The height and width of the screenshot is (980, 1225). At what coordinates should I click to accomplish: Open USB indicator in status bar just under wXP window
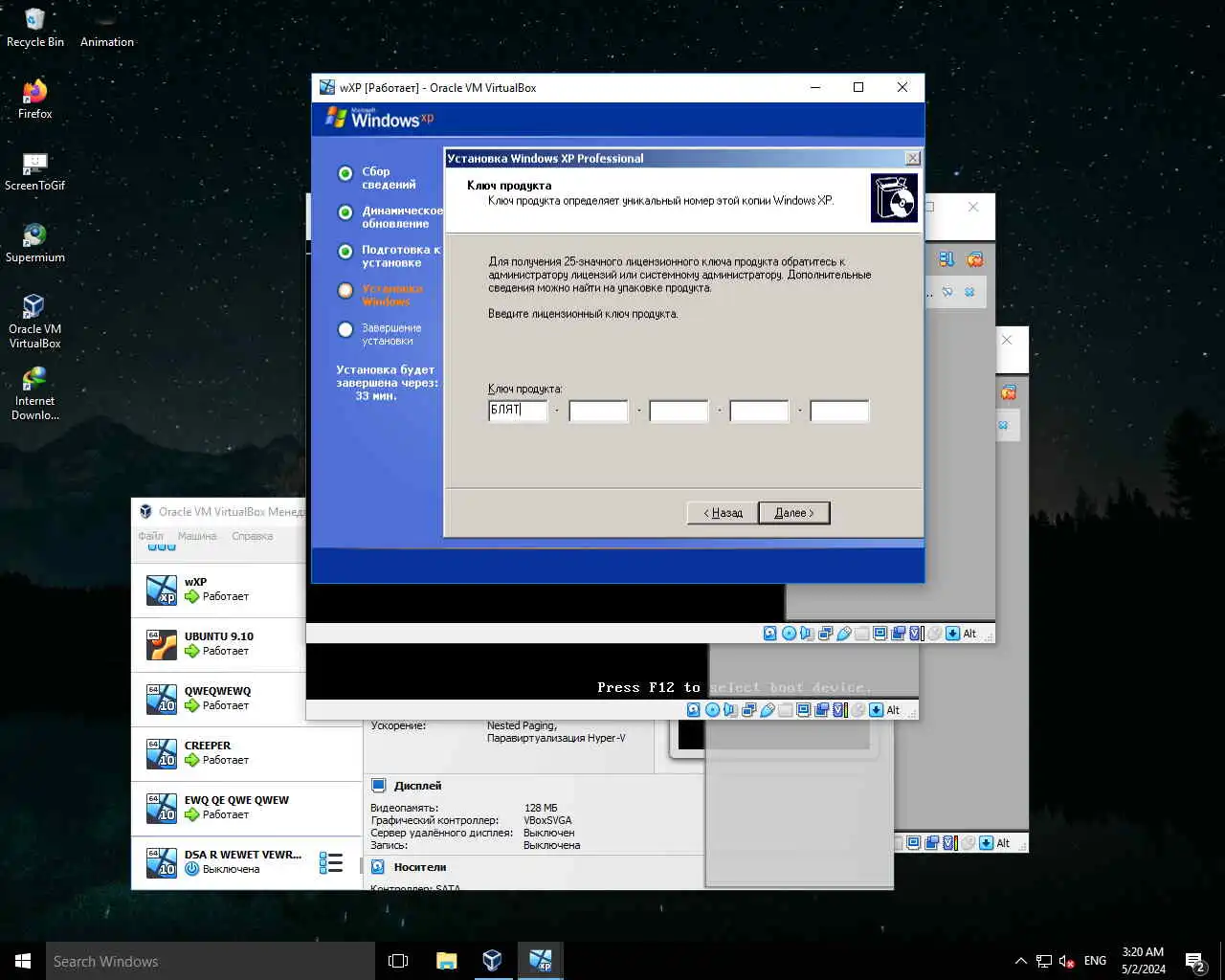coord(844,634)
